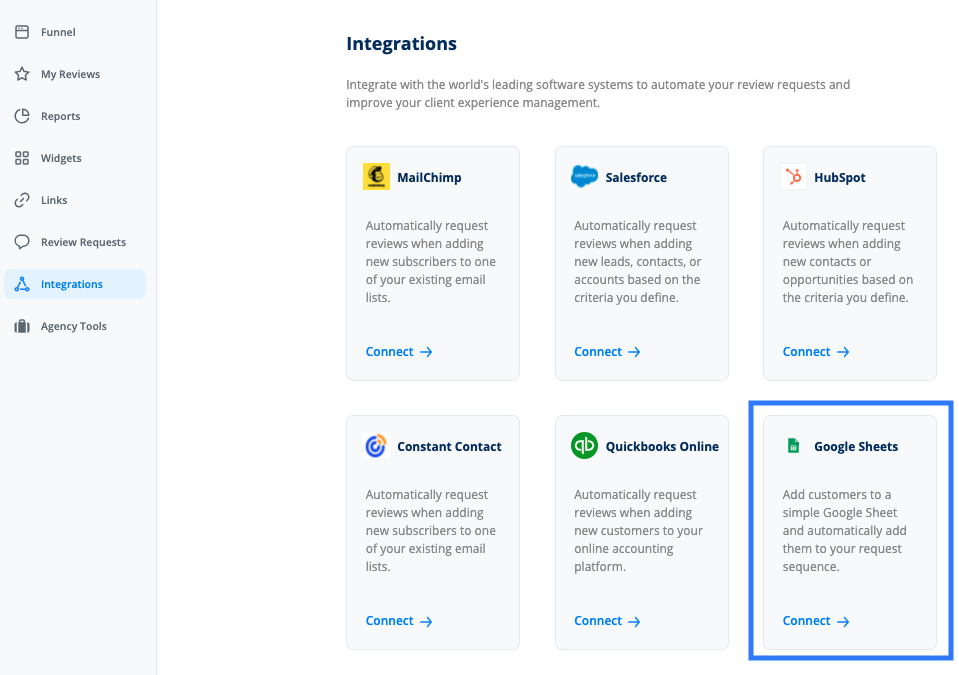This screenshot has width=959, height=675.
Task: Select the Google Sheets logo
Action: tap(792, 445)
